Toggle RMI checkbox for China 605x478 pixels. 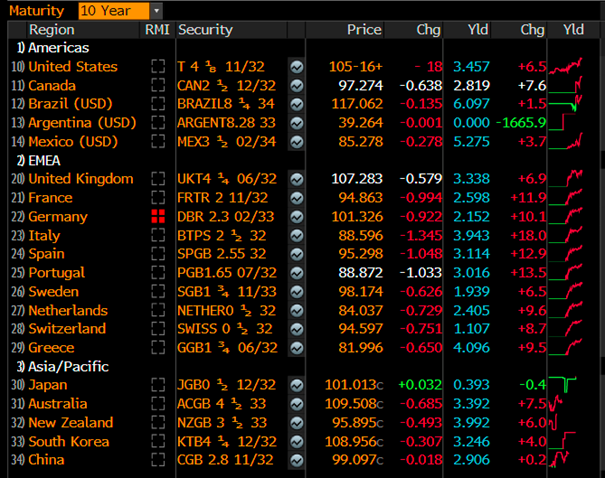(158, 459)
